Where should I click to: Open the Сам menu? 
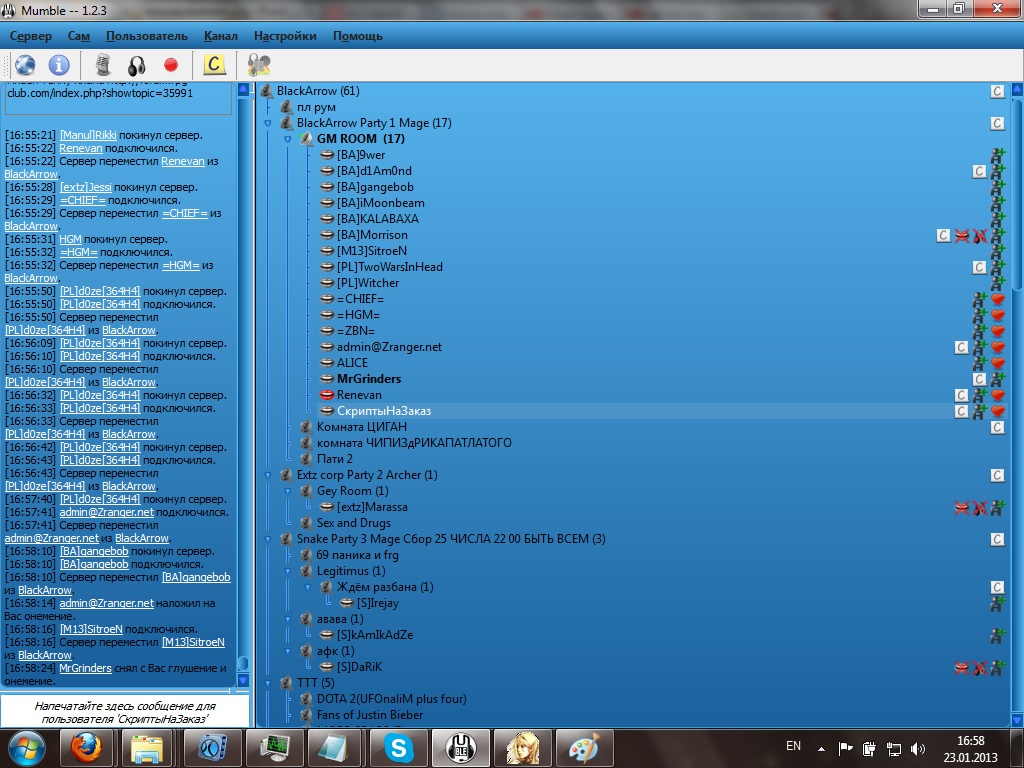tap(78, 36)
